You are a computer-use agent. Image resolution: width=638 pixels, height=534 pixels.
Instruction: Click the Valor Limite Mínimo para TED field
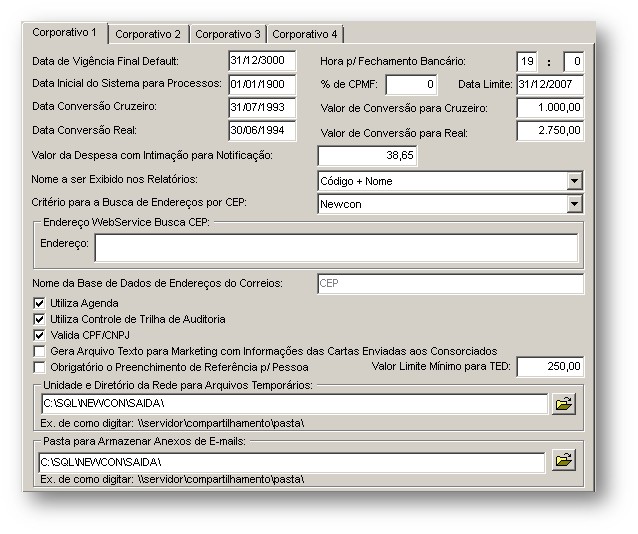(x=550, y=367)
